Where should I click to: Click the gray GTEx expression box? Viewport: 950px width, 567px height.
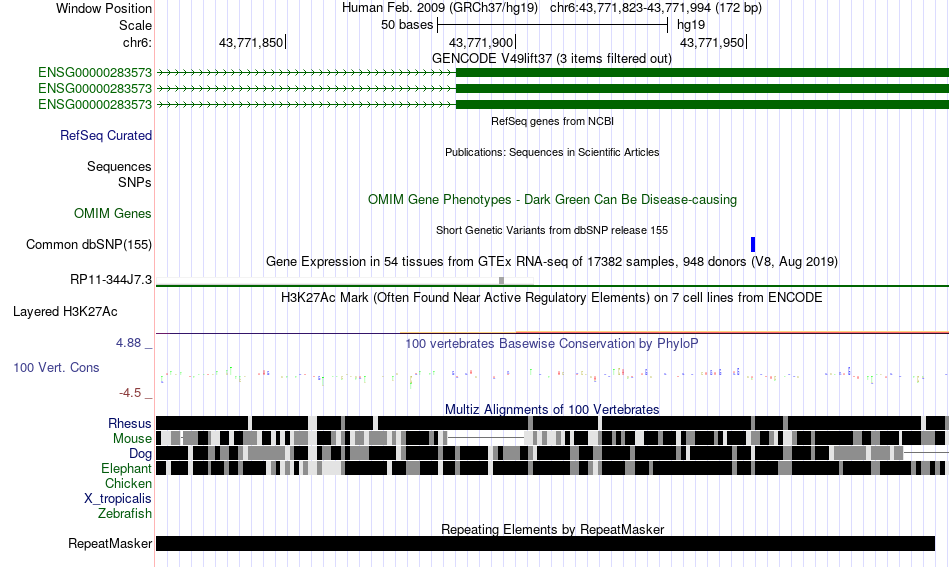click(501, 280)
